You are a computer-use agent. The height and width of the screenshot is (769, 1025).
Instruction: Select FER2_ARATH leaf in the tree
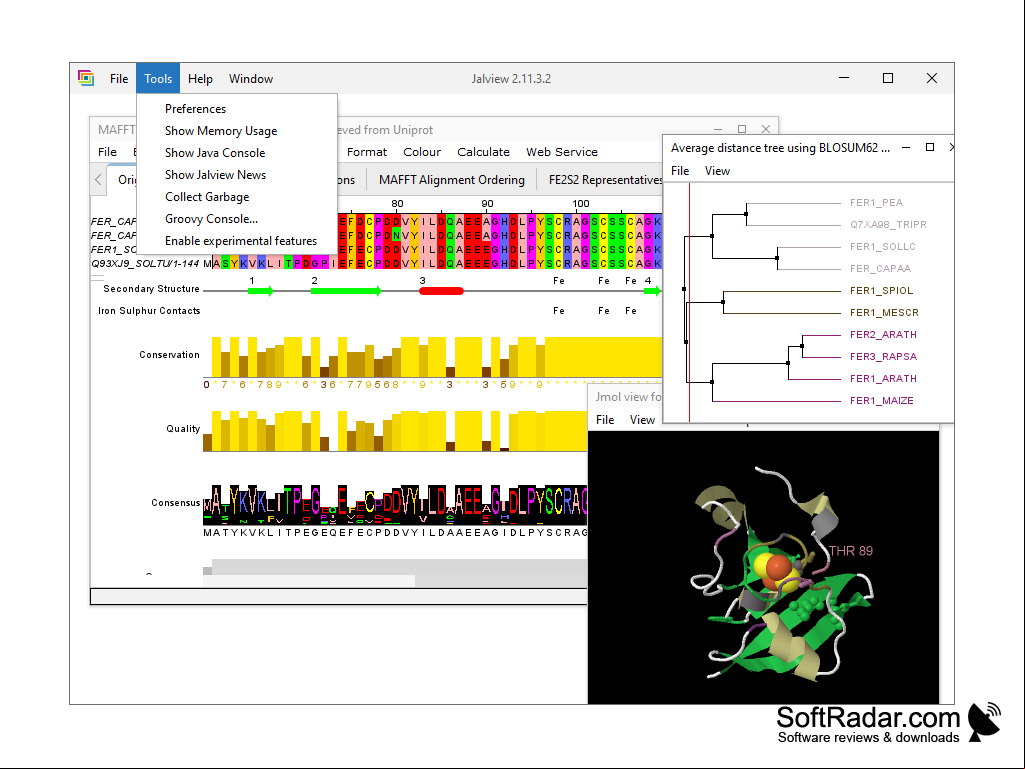click(x=883, y=335)
